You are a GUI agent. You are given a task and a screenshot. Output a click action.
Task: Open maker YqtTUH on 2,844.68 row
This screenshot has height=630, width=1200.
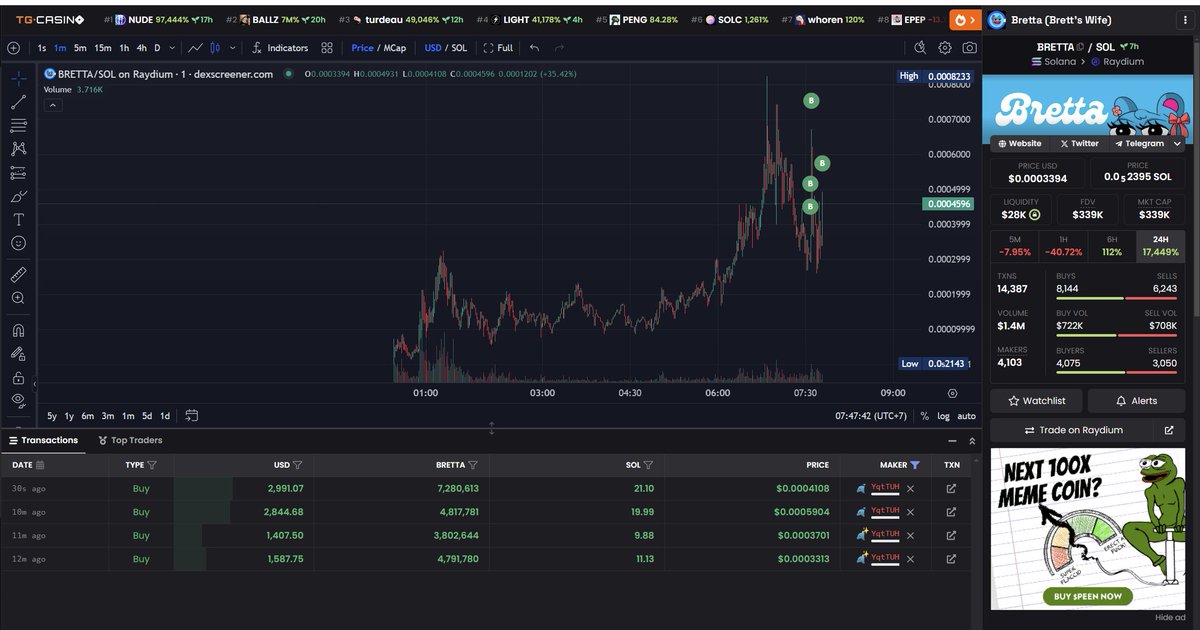pyautogui.click(x=885, y=511)
